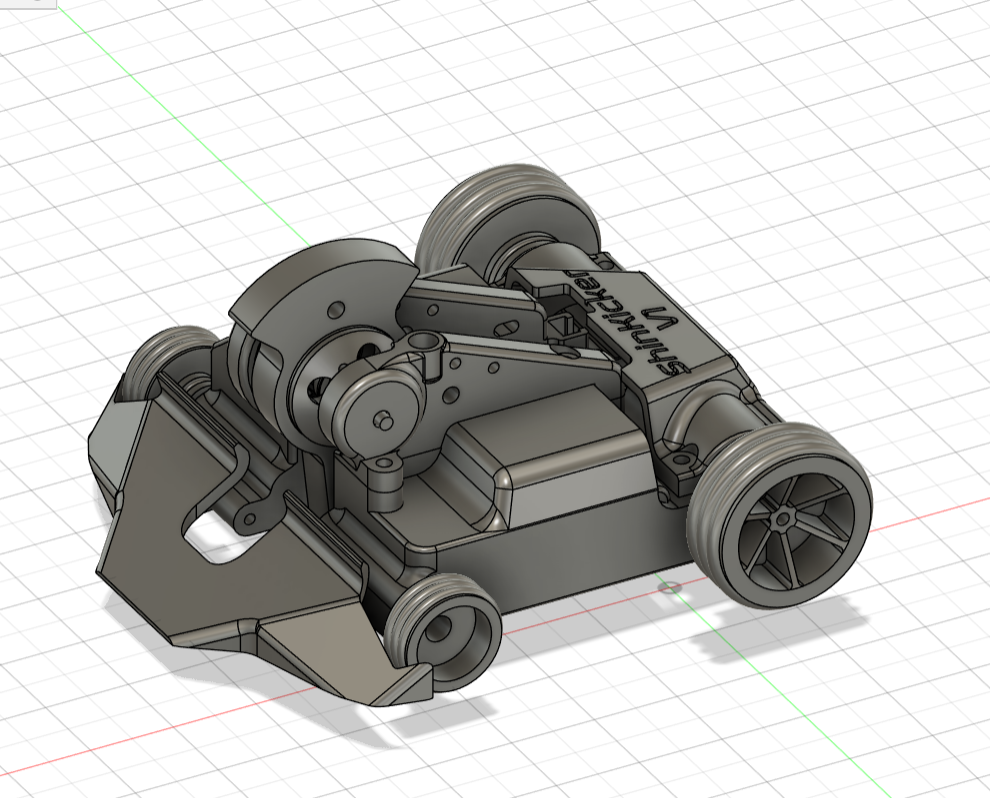Select the oval slot hole in the rear support arm

click(506, 329)
